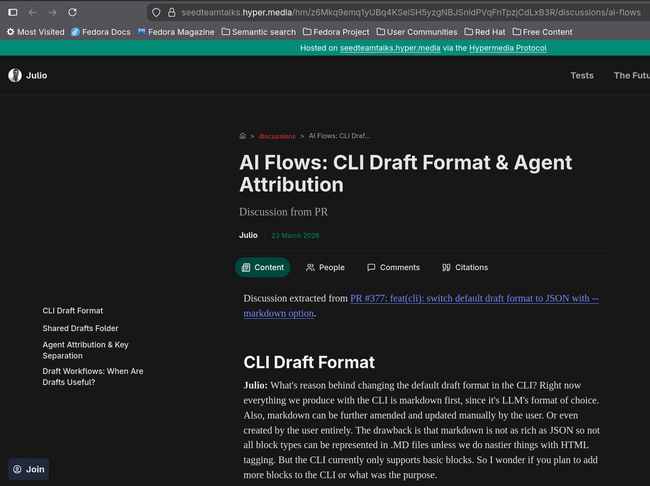
Task: Open the Citations tab
Action: click(465, 267)
